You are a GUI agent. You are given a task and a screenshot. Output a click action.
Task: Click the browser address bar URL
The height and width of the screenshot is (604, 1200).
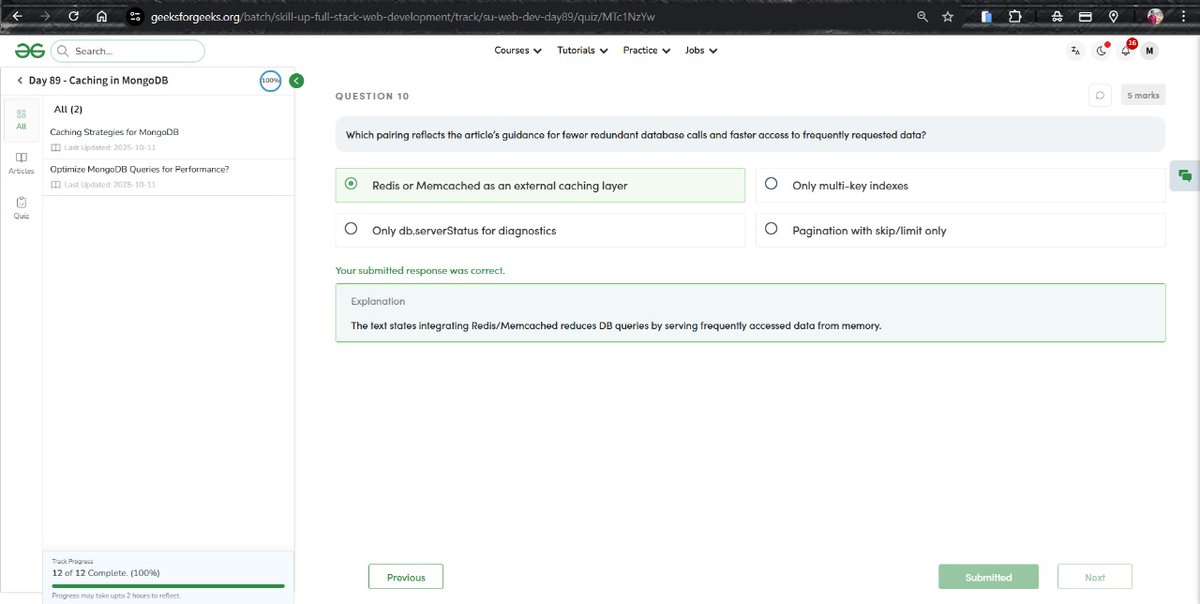(402, 17)
